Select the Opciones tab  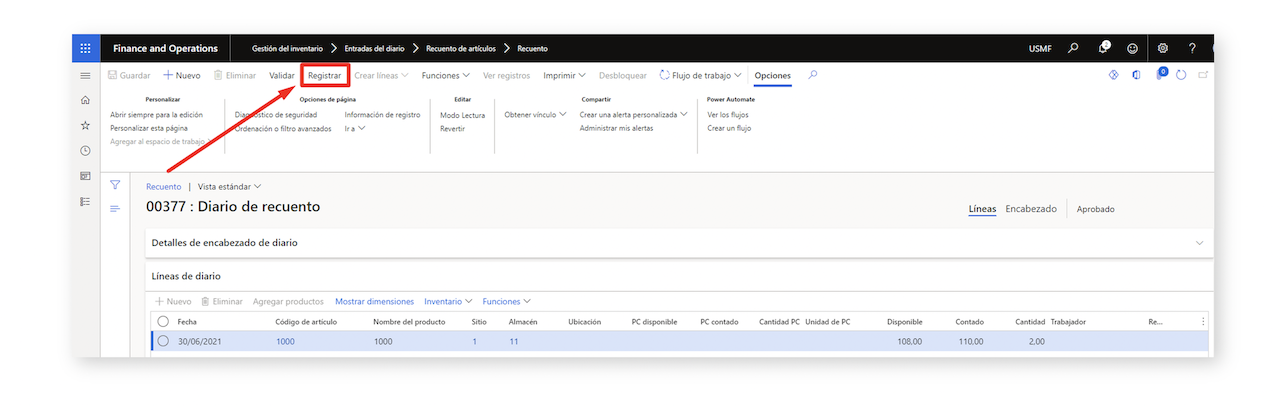(773, 75)
